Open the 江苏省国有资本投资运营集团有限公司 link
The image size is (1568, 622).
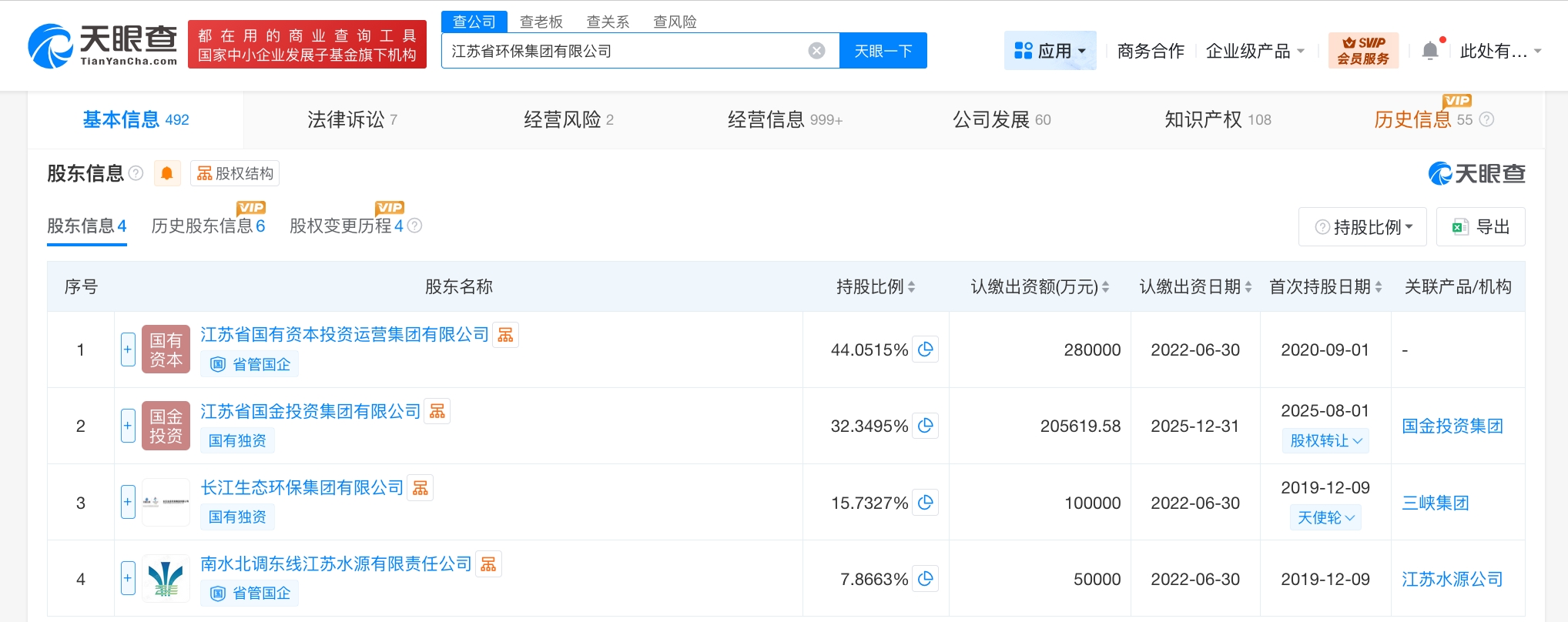344,335
